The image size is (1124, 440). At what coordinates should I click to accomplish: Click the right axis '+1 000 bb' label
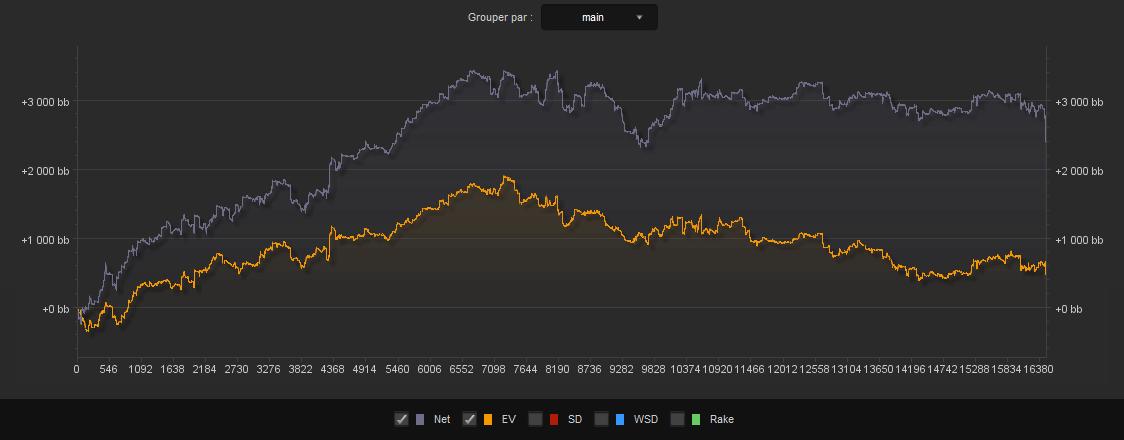[x=1079, y=240]
